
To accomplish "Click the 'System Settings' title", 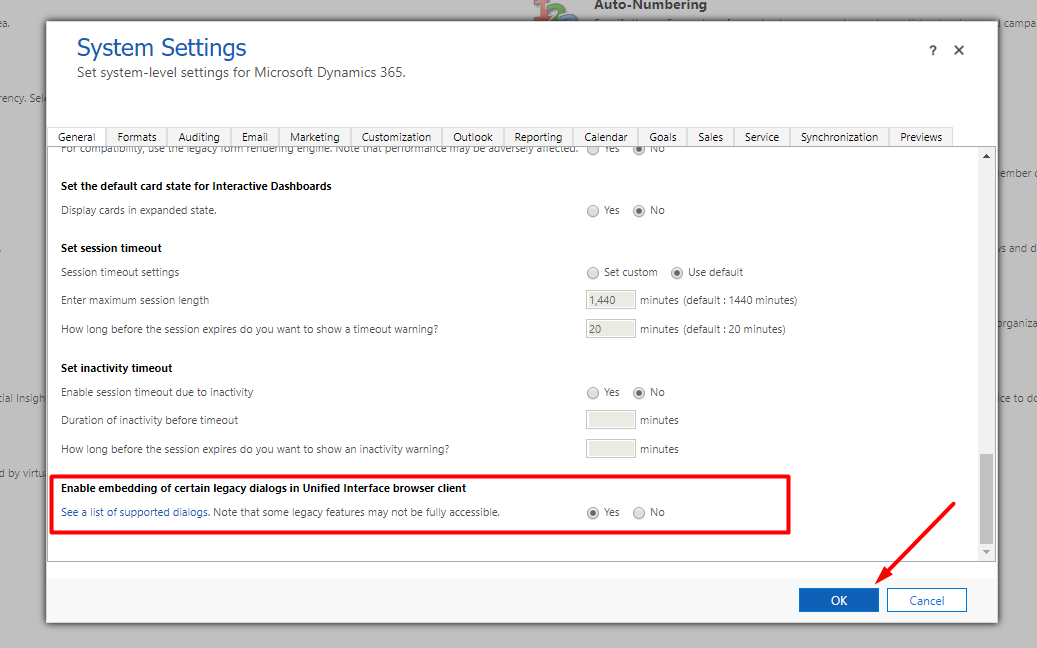I will tap(161, 48).
